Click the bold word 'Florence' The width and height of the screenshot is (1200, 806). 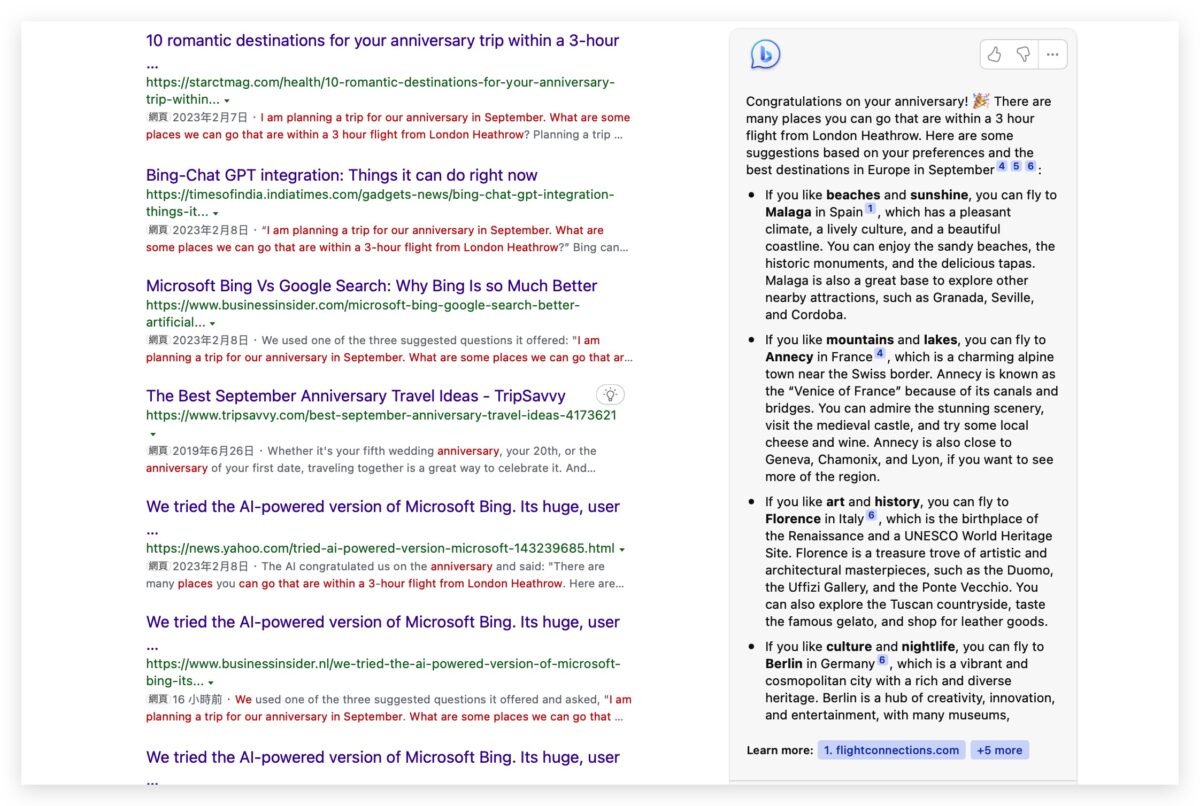pos(792,519)
